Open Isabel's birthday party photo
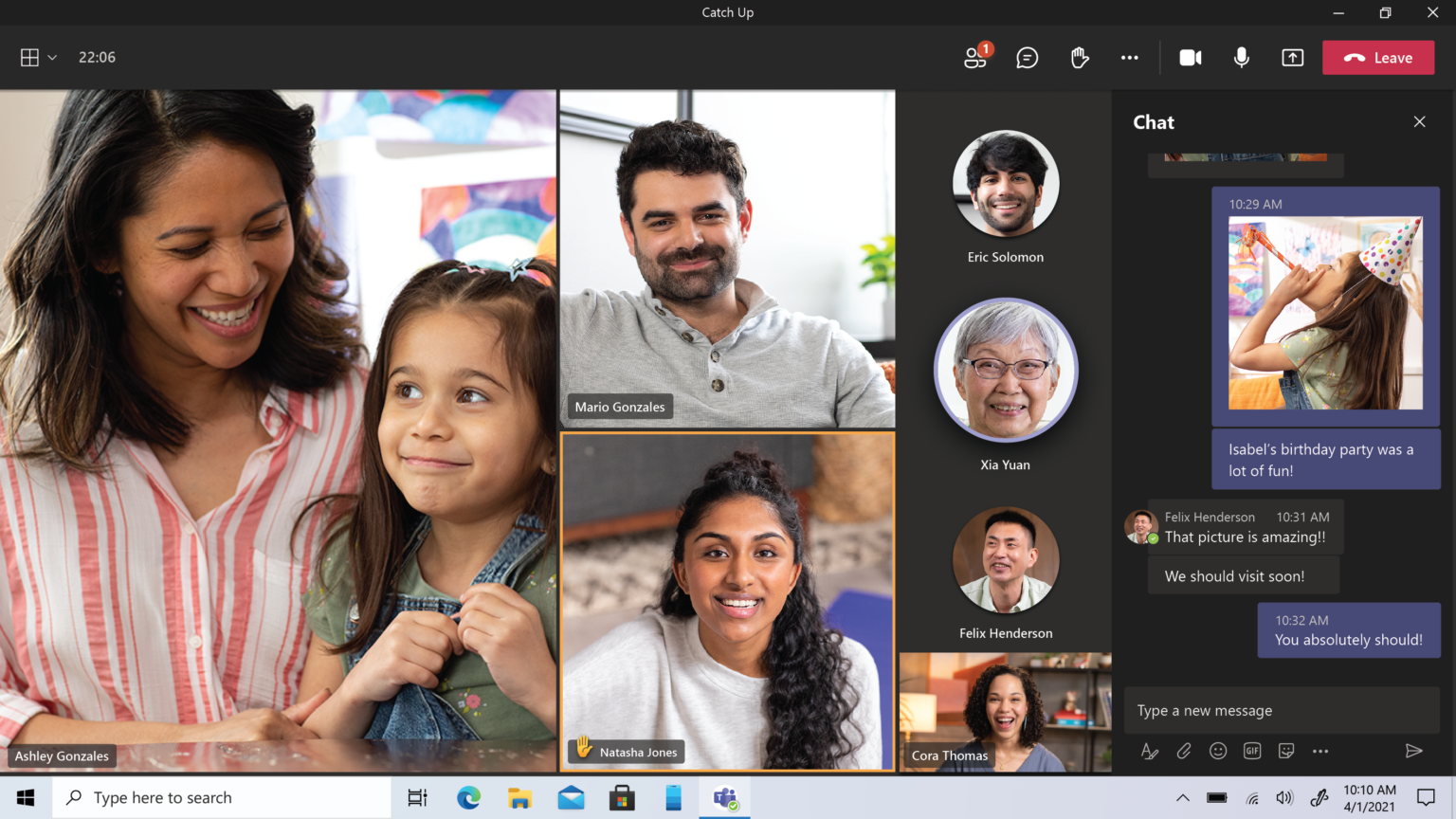This screenshot has height=819, width=1456. [1325, 313]
